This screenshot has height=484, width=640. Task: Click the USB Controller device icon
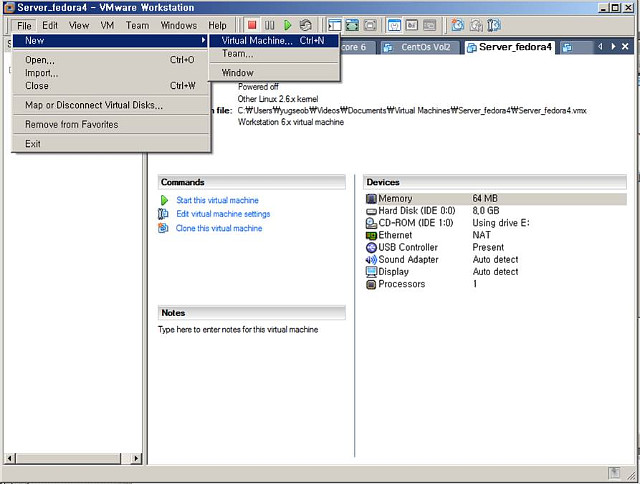point(371,247)
